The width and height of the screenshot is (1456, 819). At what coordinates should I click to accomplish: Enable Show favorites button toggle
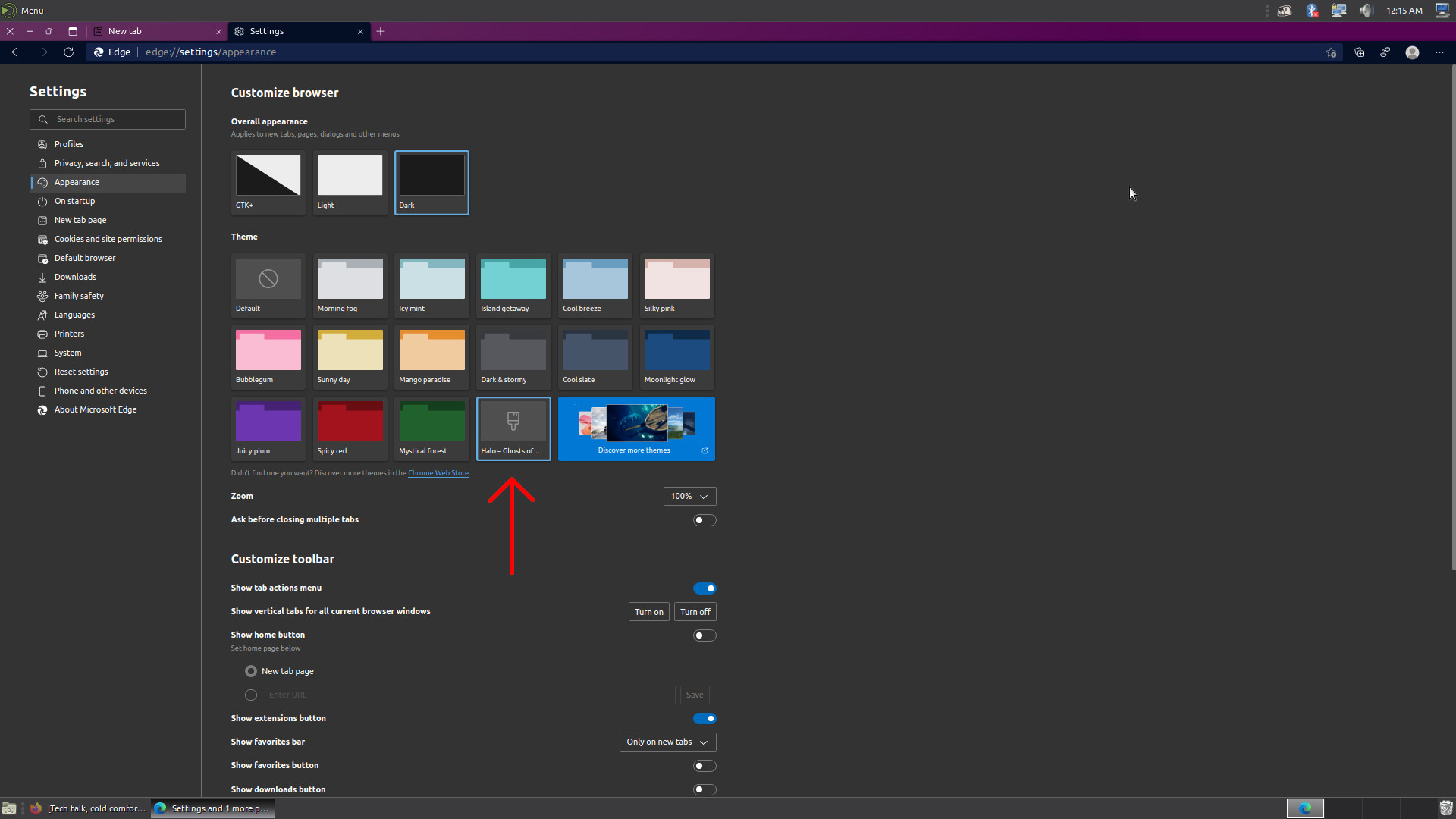704,766
